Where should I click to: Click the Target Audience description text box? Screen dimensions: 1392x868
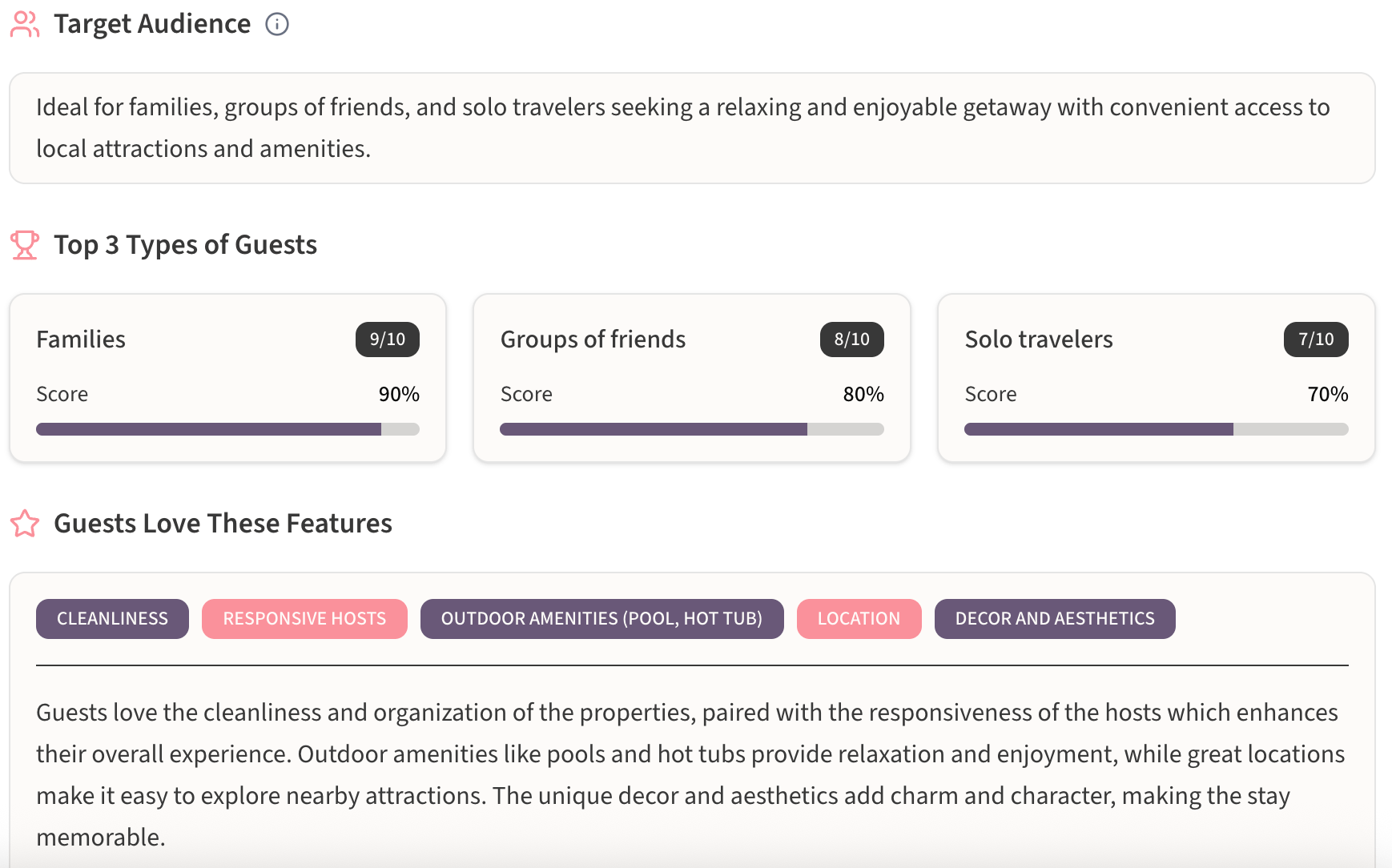692,128
